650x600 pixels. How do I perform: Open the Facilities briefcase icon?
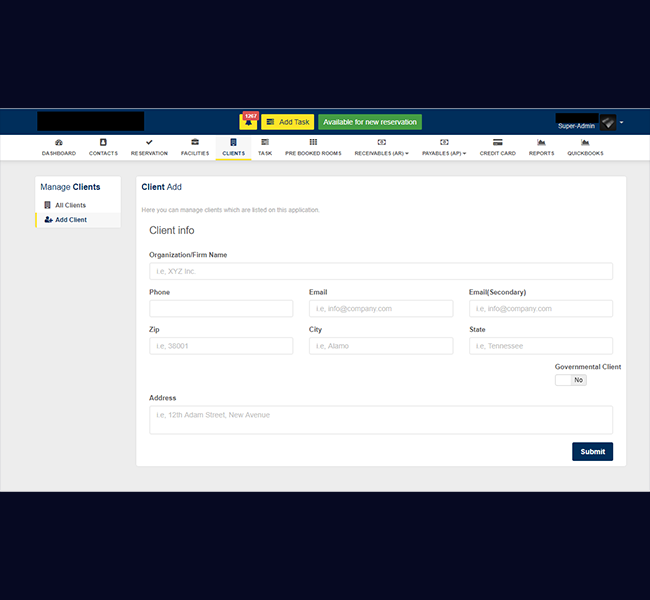(195, 143)
